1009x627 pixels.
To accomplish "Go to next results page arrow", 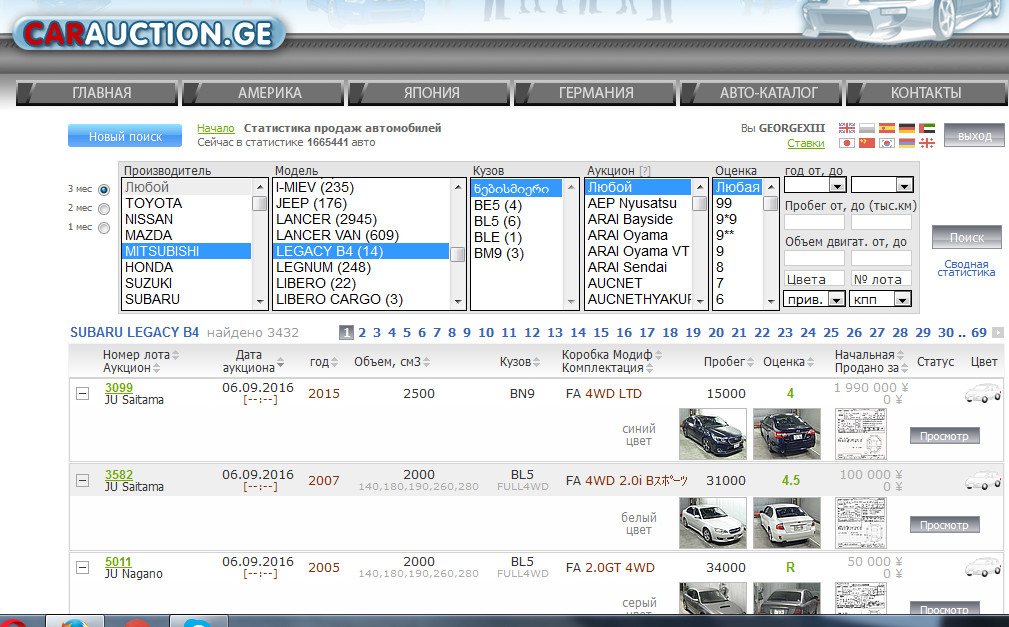I will click(x=997, y=333).
